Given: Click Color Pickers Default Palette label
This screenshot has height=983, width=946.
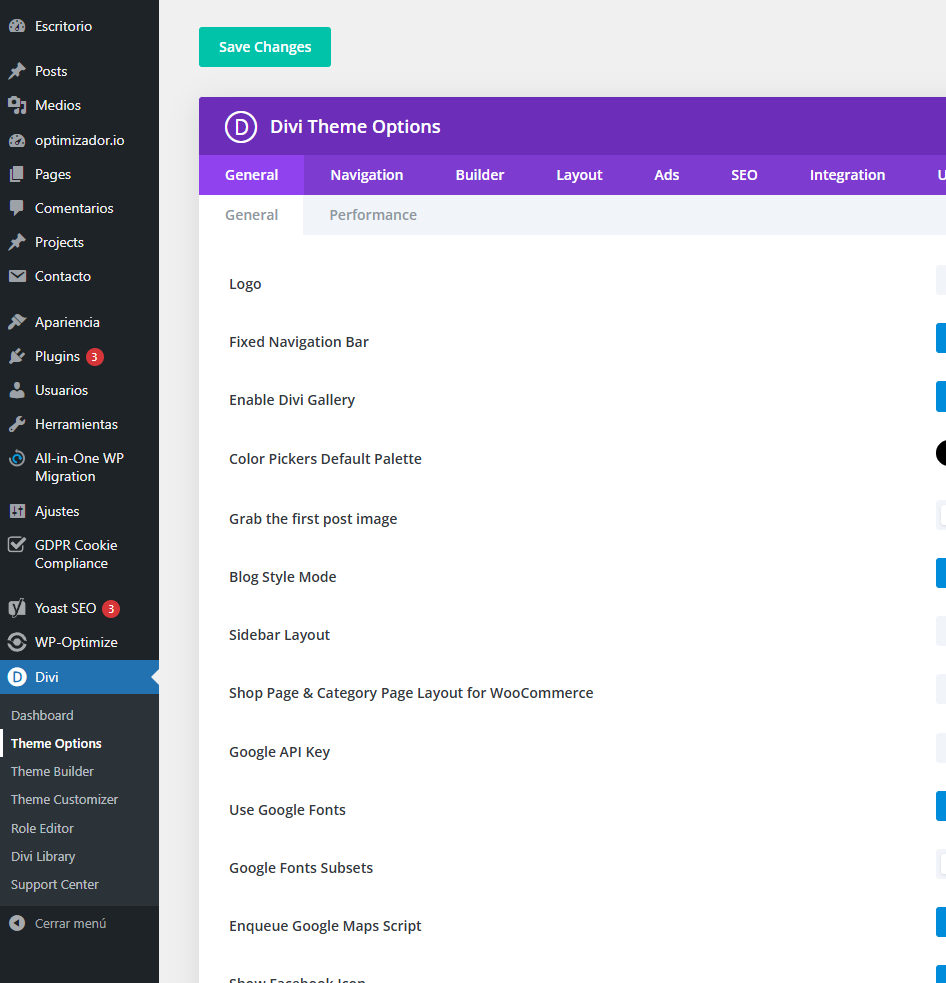Looking at the screenshot, I should click(x=325, y=459).
